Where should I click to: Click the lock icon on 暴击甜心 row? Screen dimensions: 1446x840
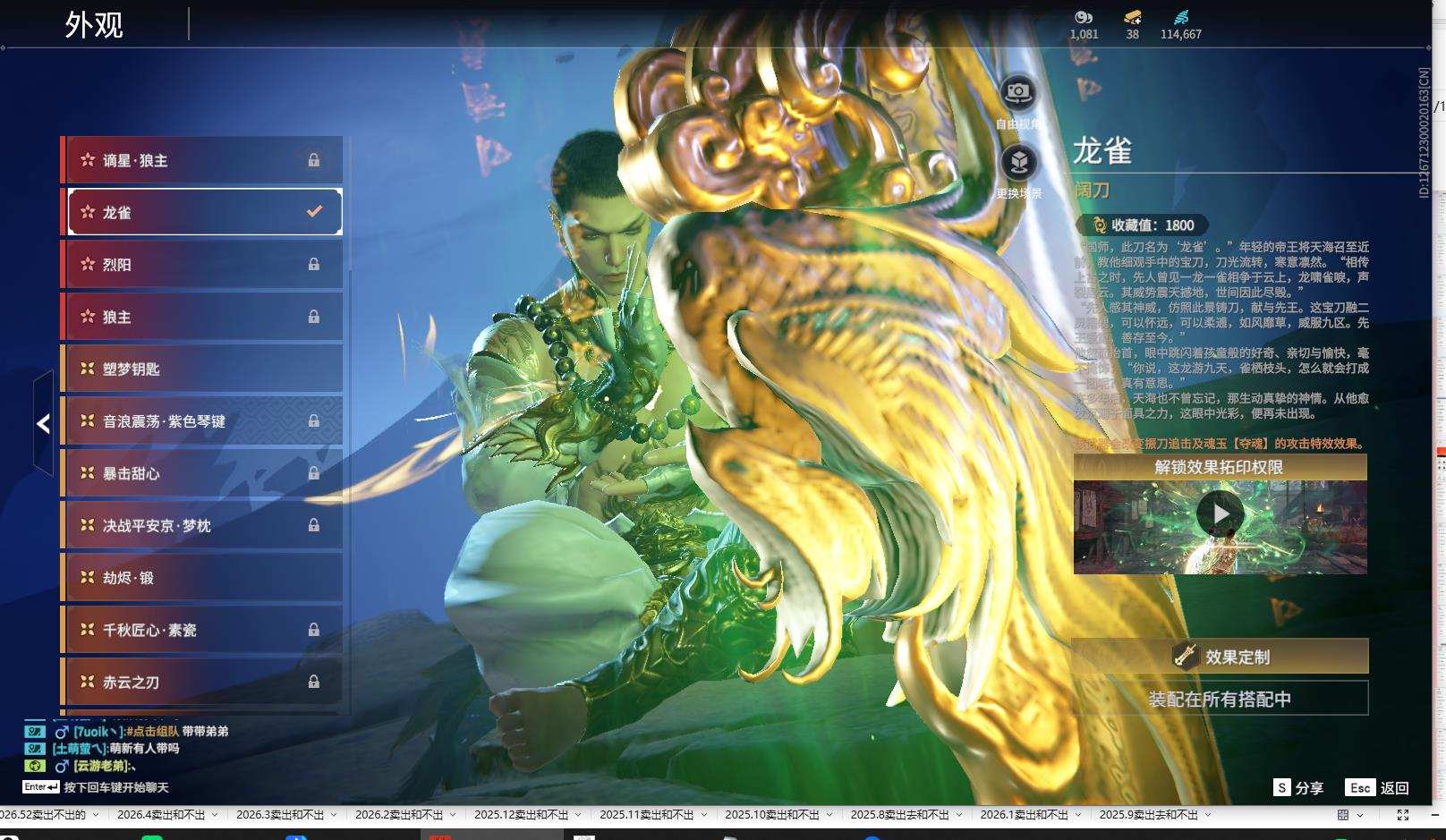314,472
